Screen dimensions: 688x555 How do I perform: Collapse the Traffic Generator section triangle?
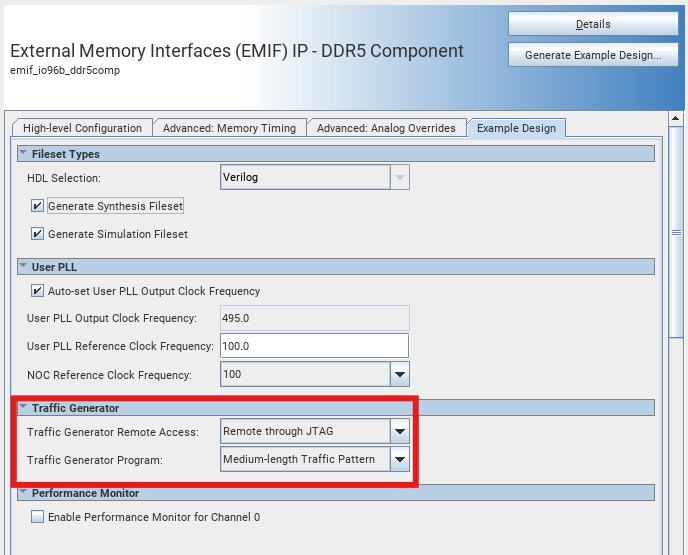pyautogui.click(x=23, y=408)
